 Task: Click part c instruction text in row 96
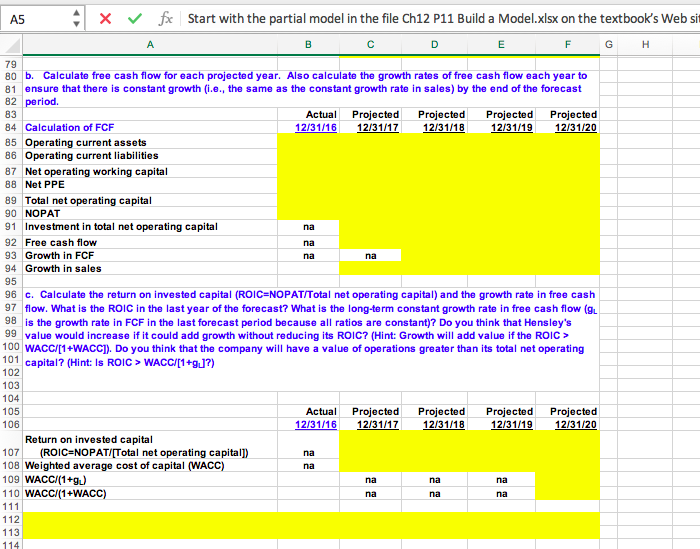click(x=311, y=295)
